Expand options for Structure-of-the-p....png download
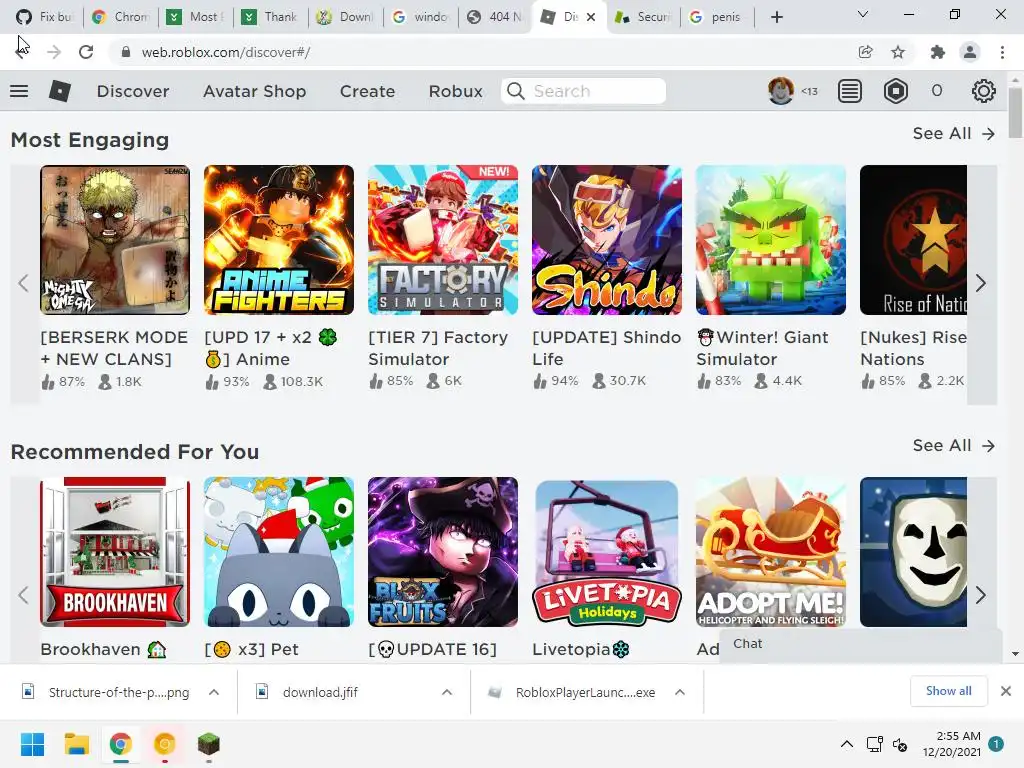1024x768 pixels. (214, 692)
